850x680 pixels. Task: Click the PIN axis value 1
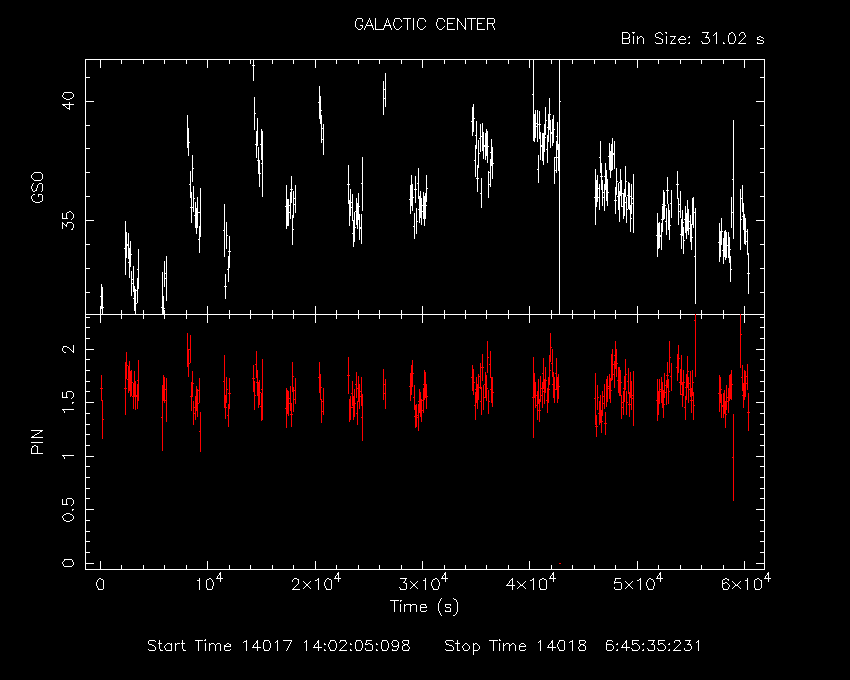click(x=68, y=456)
